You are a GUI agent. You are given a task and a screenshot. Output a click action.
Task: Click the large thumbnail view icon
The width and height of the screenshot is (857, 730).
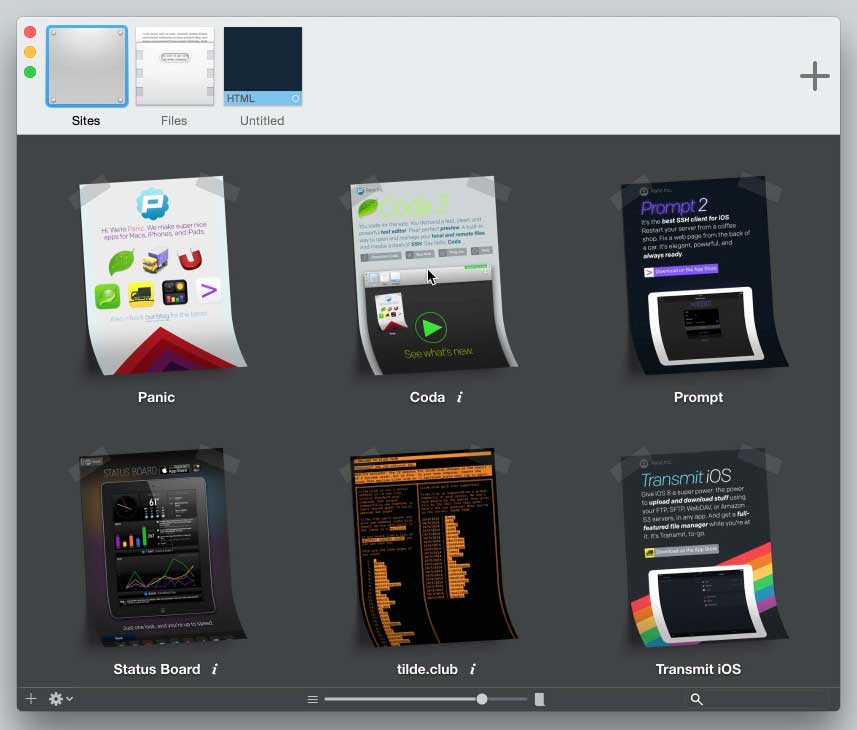(x=540, y=699)
